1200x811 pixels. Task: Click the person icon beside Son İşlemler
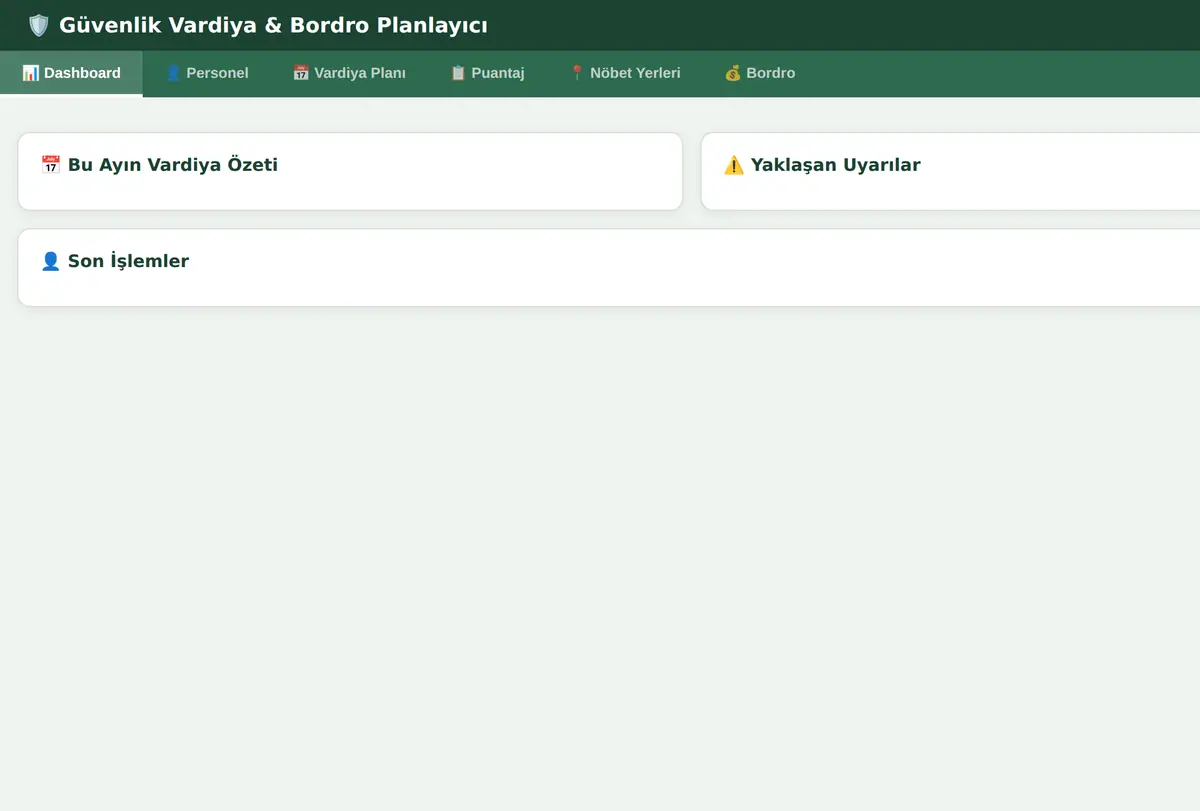click(x=50, y=261)
